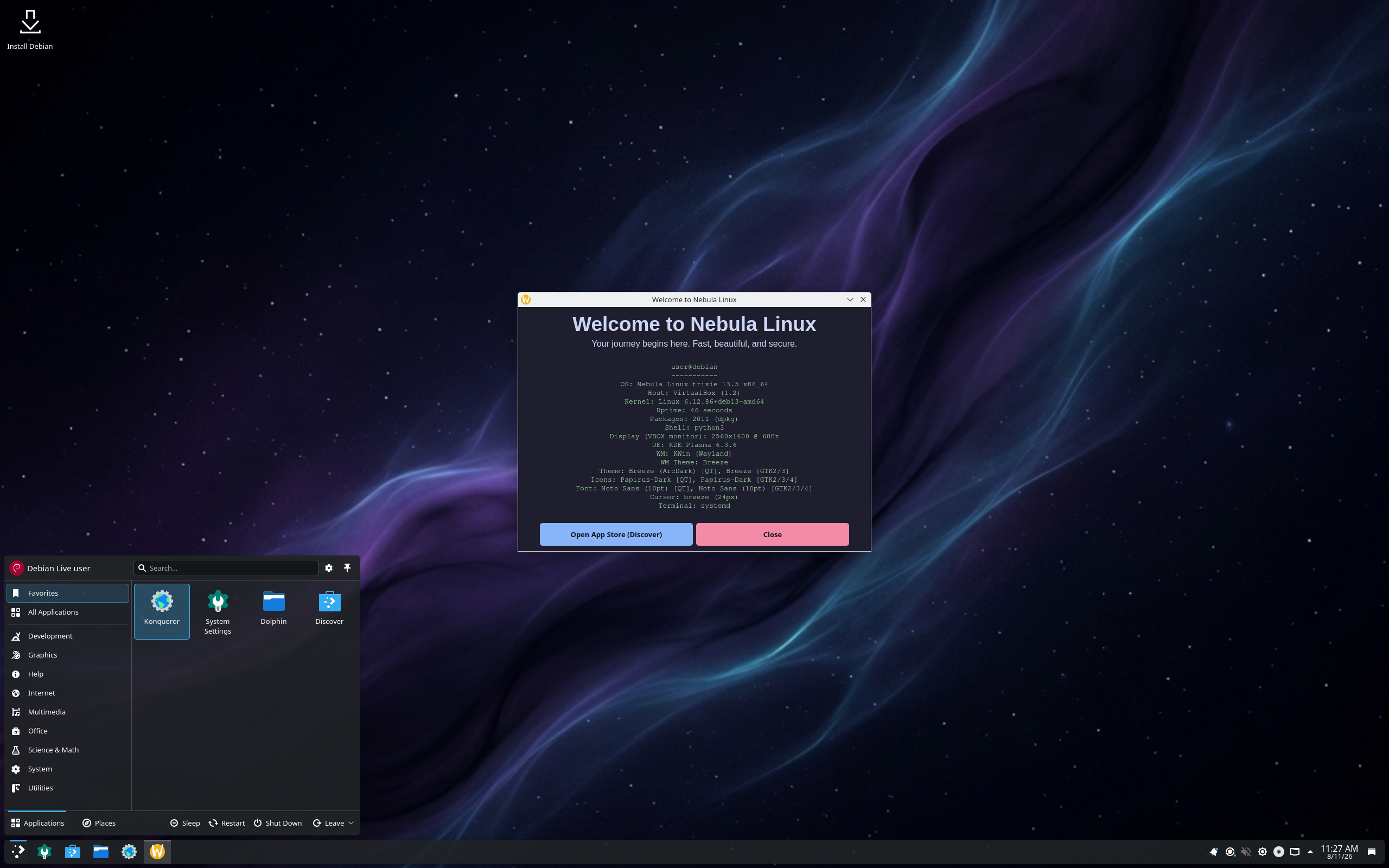Launch Discover from the Favorites grid
The width and height of the screenshot is (1389, 868).
(329, 611)
